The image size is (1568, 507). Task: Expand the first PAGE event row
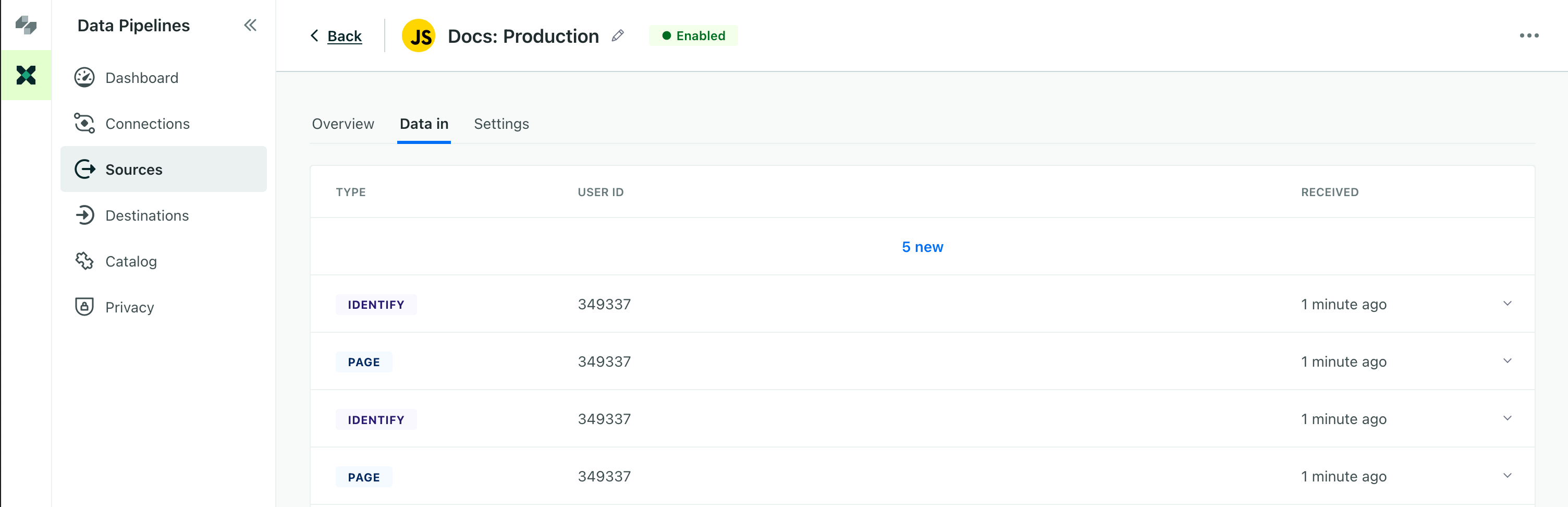coord(1507,361)
